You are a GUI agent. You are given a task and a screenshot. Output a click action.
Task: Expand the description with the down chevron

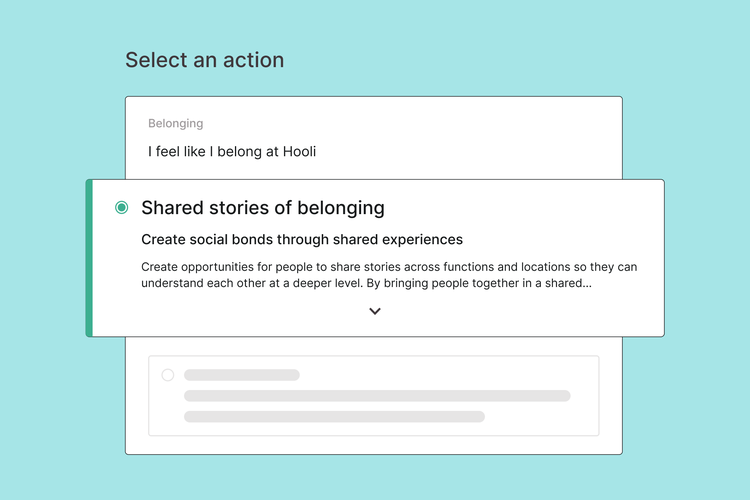[x=375, y=311]
